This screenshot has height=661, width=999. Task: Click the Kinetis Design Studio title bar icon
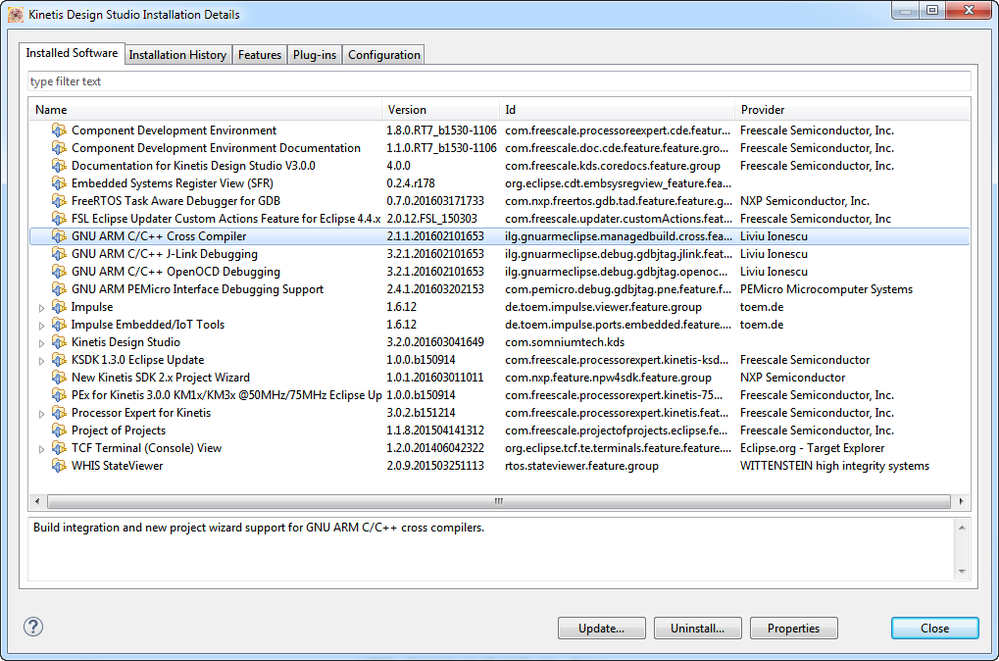15,14
